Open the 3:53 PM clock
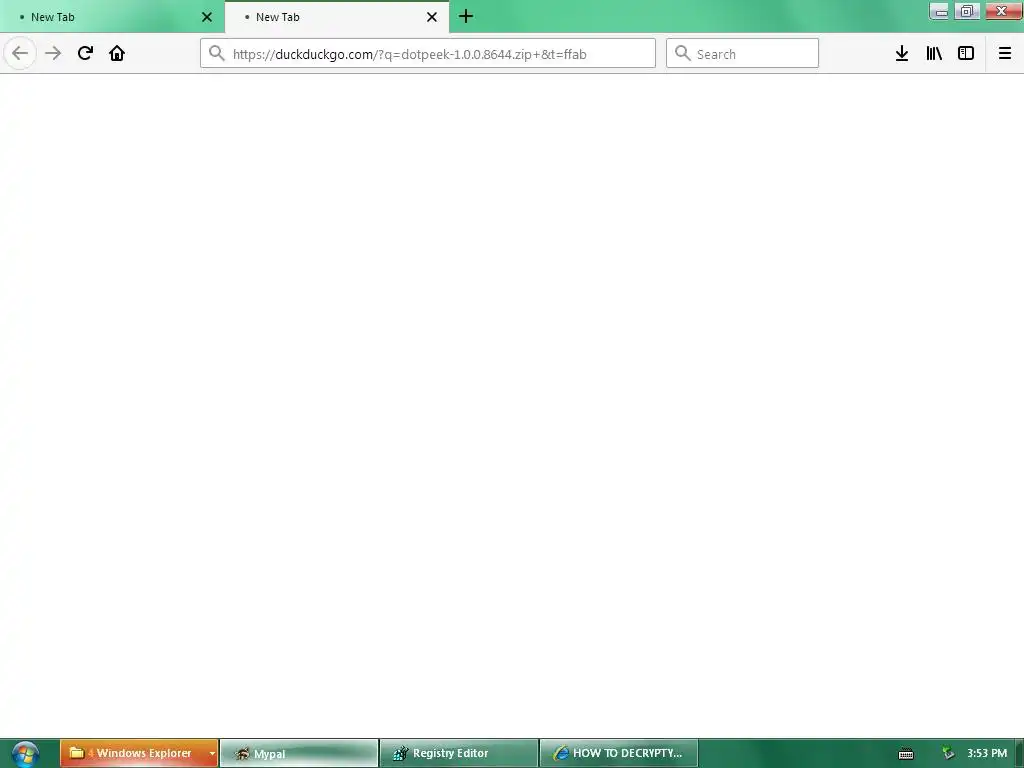 click(987, 753)
